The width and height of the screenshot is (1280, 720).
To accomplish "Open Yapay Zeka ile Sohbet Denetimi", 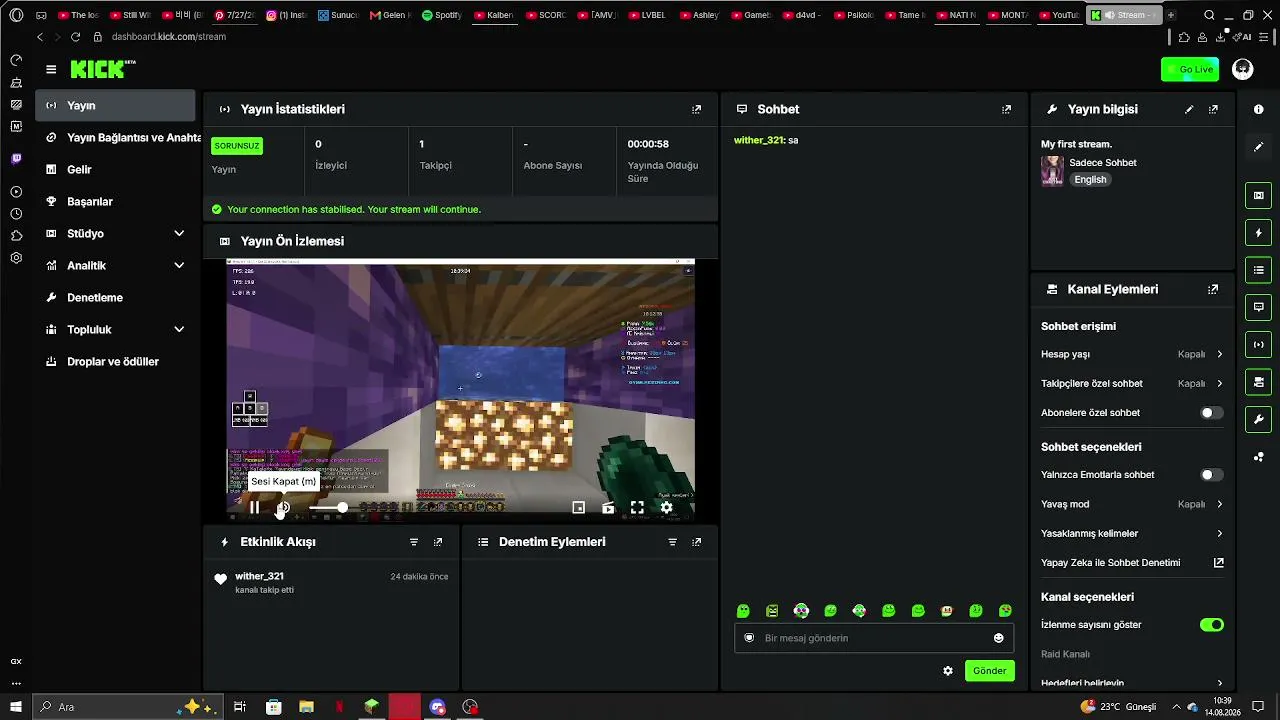I will click(1132, 562).
